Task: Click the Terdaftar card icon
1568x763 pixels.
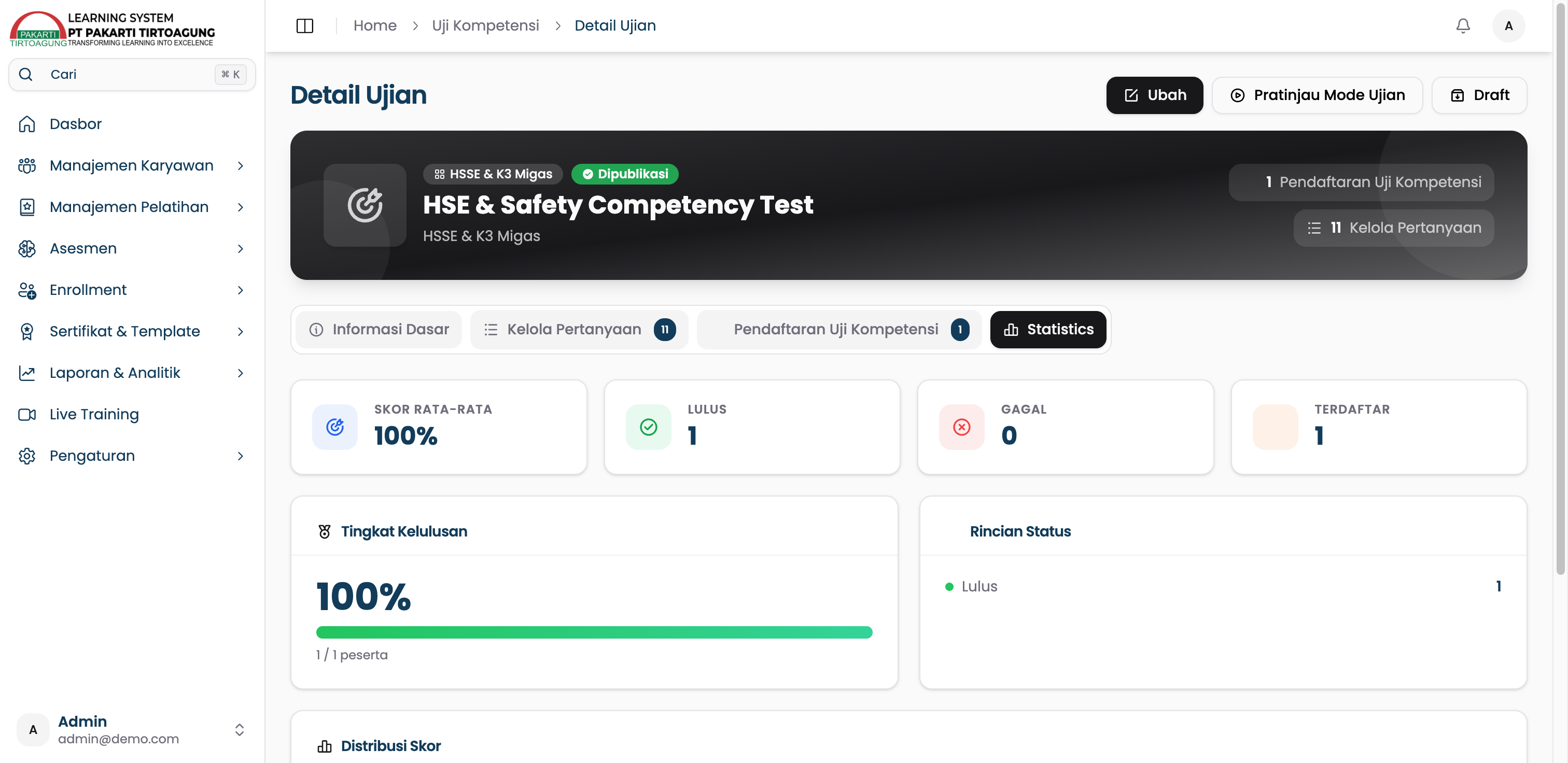Action: [x=1275, y=427]
